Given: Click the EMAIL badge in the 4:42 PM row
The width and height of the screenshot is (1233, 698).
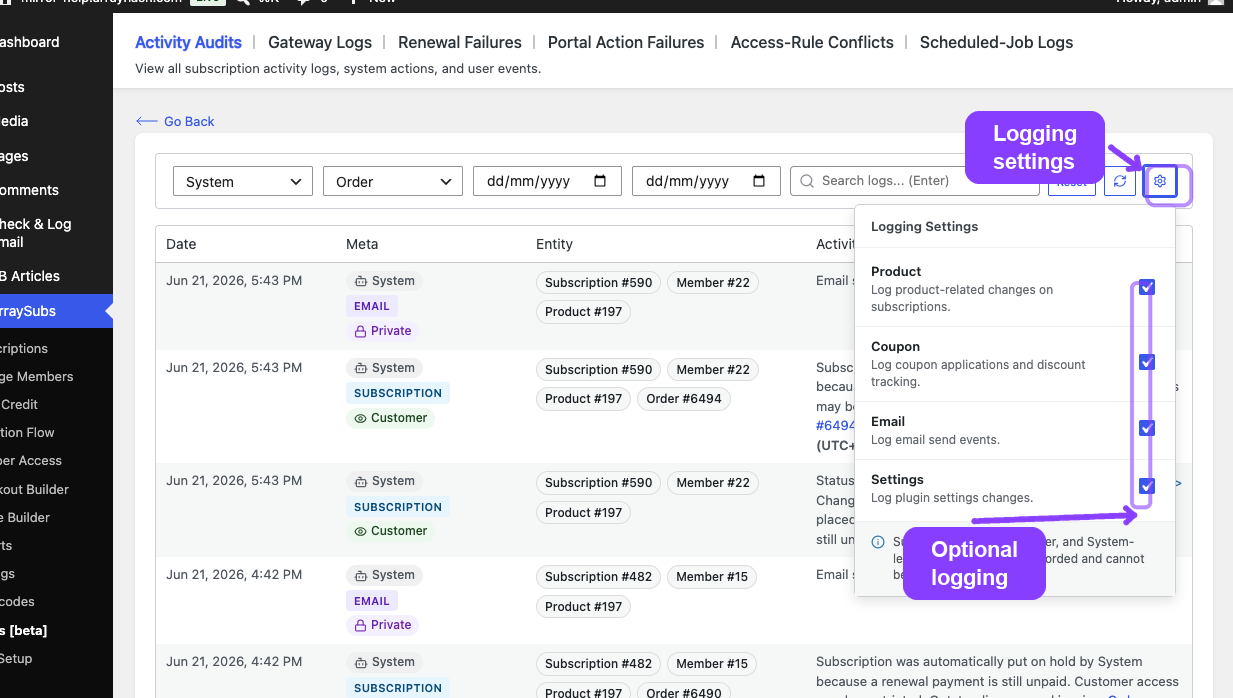Looking at the screenshot, I should [372, 601].
